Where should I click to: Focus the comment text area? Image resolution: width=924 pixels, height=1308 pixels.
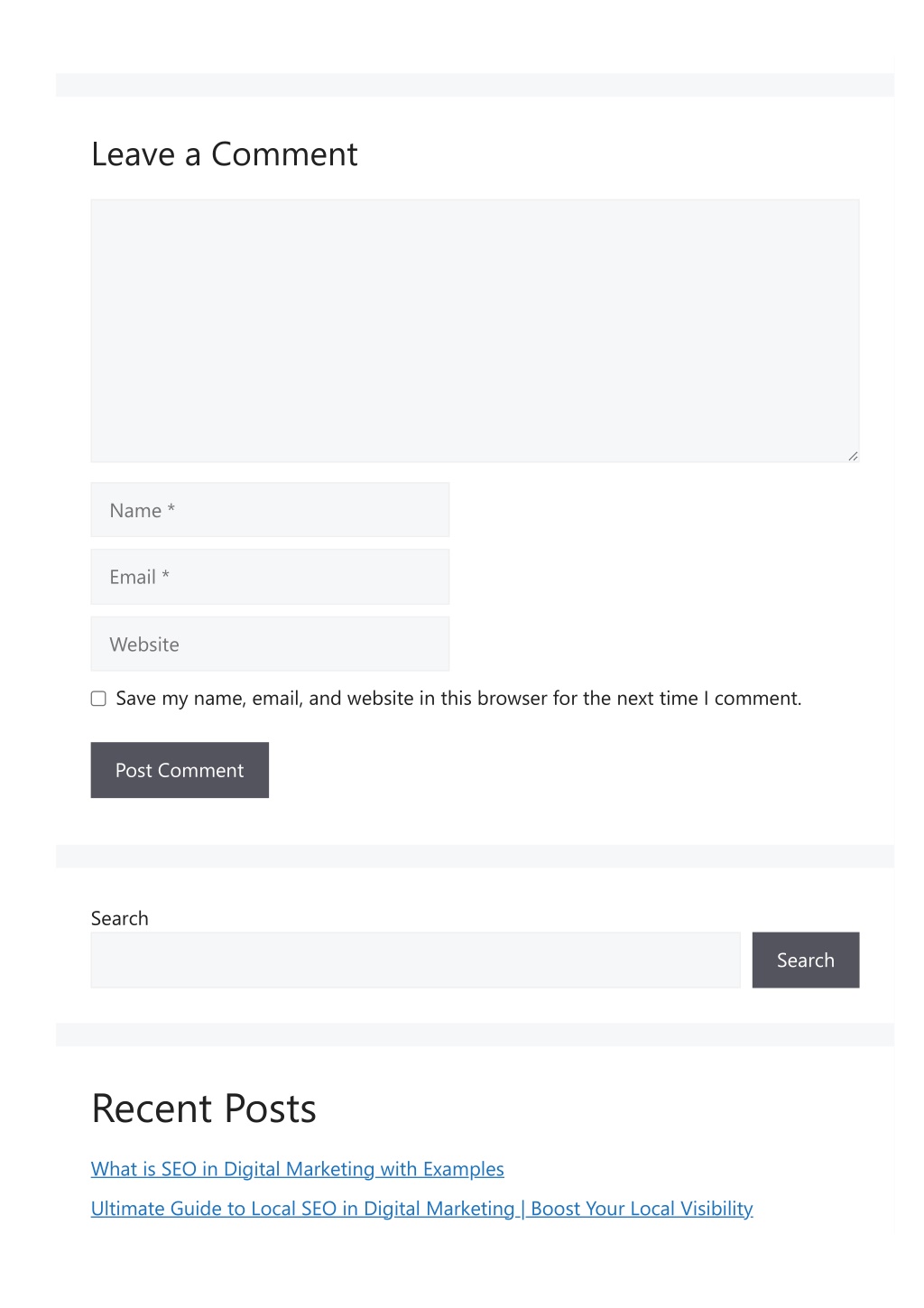(x=475, y=330)
